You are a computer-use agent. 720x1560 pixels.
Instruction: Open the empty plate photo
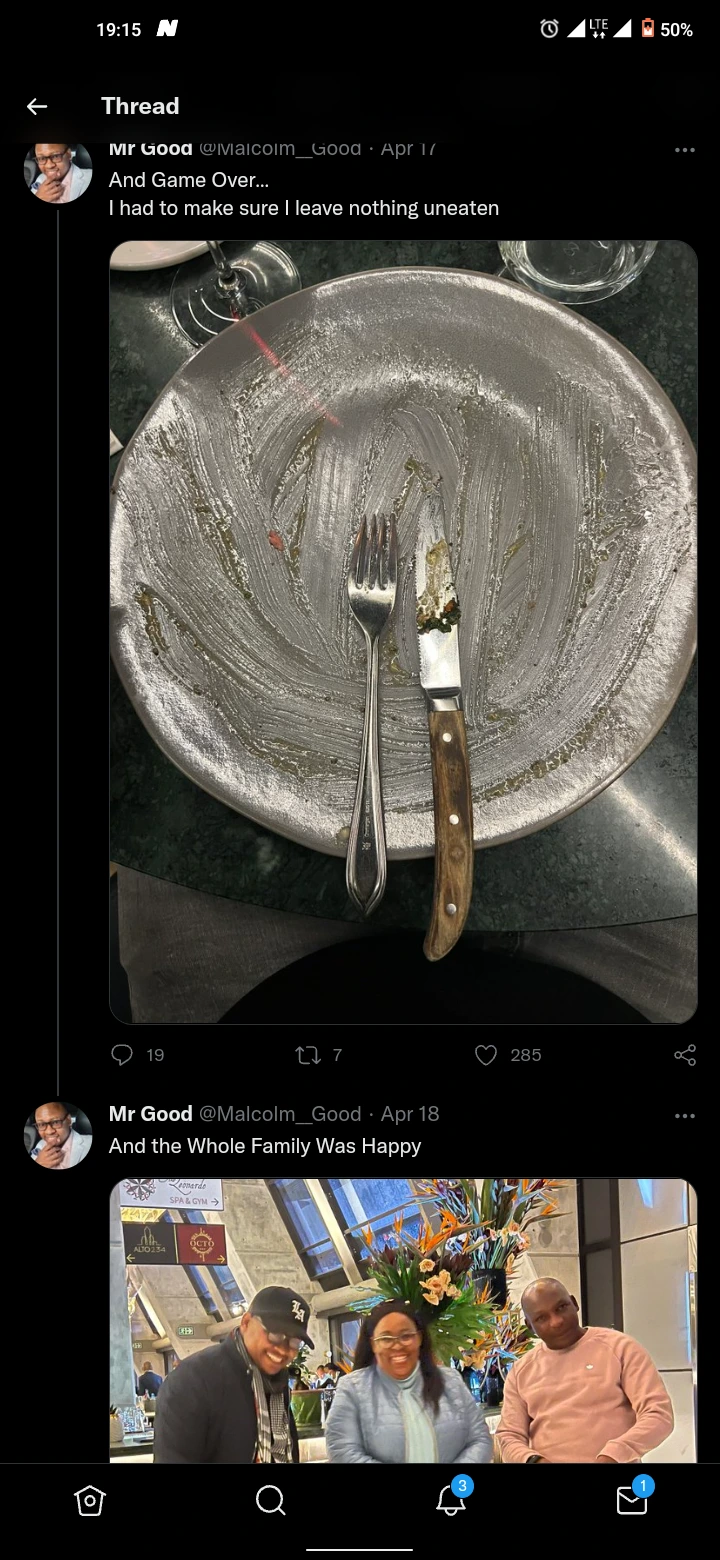click(403, 632)
